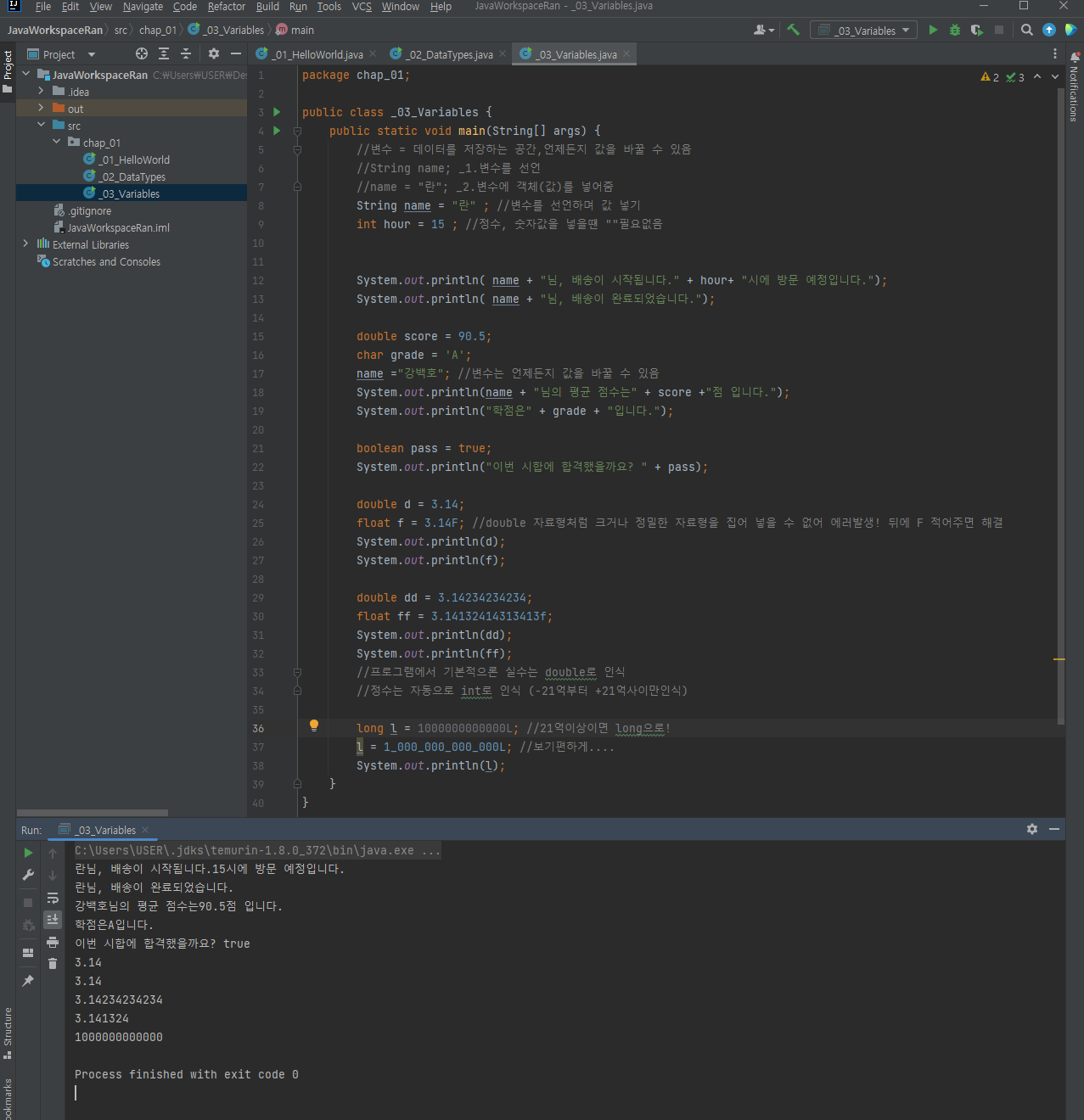Open Project panel gear options
Screen dimensions: 1084x1120
pos(213,53)
